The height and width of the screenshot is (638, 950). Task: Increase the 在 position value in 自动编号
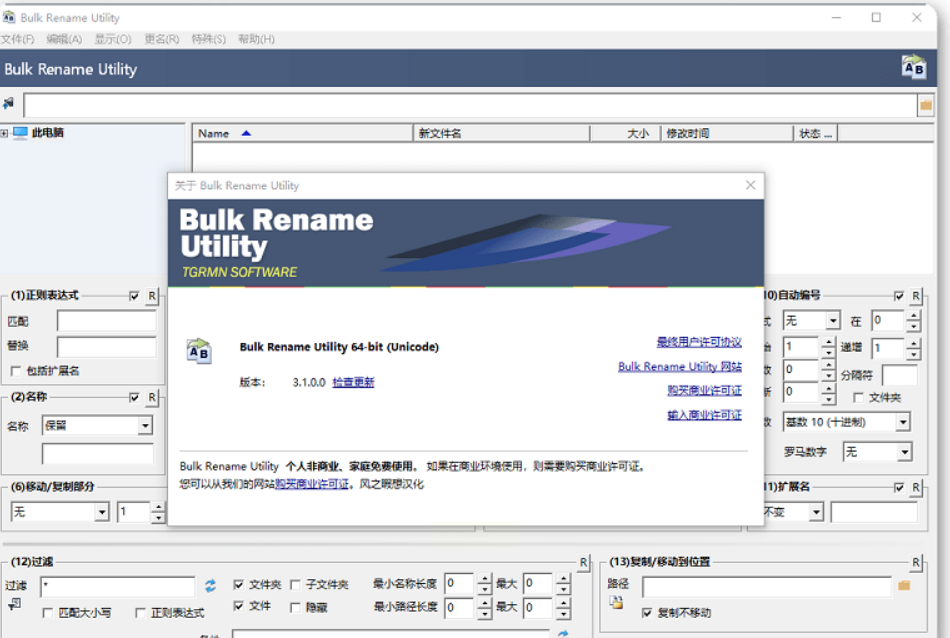tap(914, 316)
